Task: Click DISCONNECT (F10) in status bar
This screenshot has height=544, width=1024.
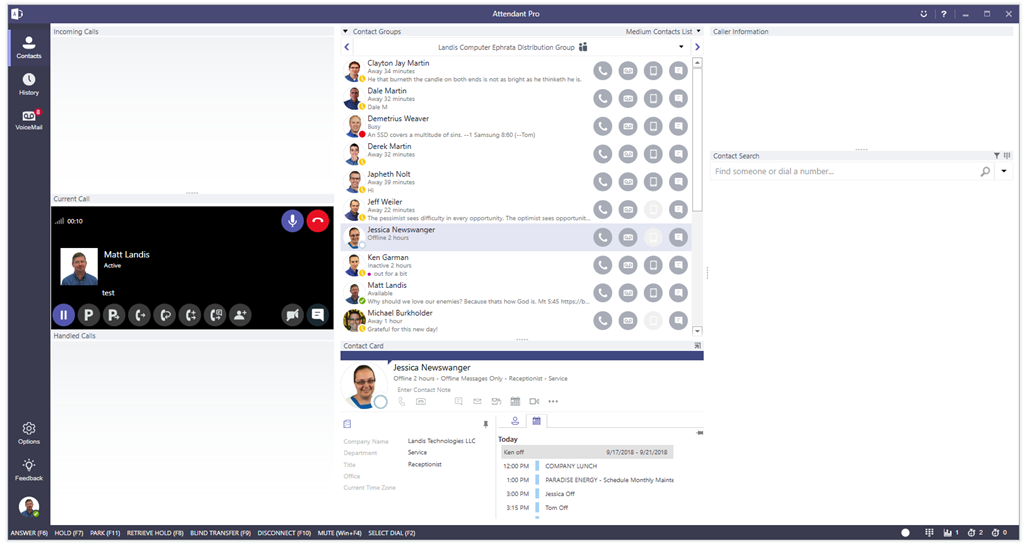Action: click(284, 533)
